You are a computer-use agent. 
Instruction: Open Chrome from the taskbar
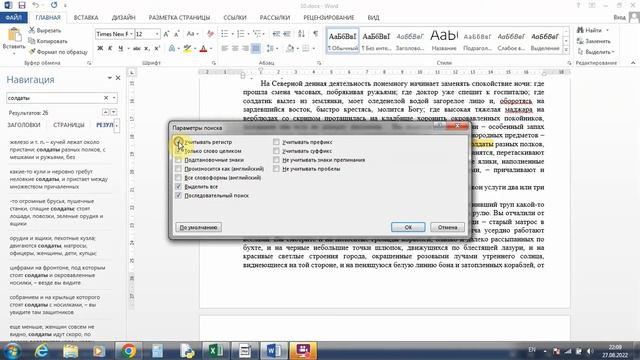pos(129,351)
